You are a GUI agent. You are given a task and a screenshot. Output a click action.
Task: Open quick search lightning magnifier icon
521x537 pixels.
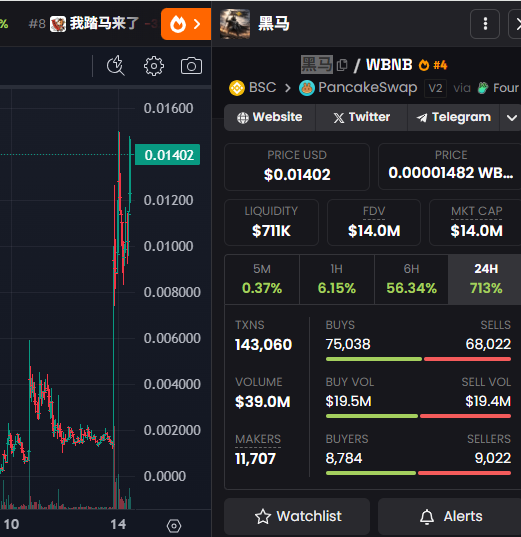pyautogui.click(x=116, y=65)
